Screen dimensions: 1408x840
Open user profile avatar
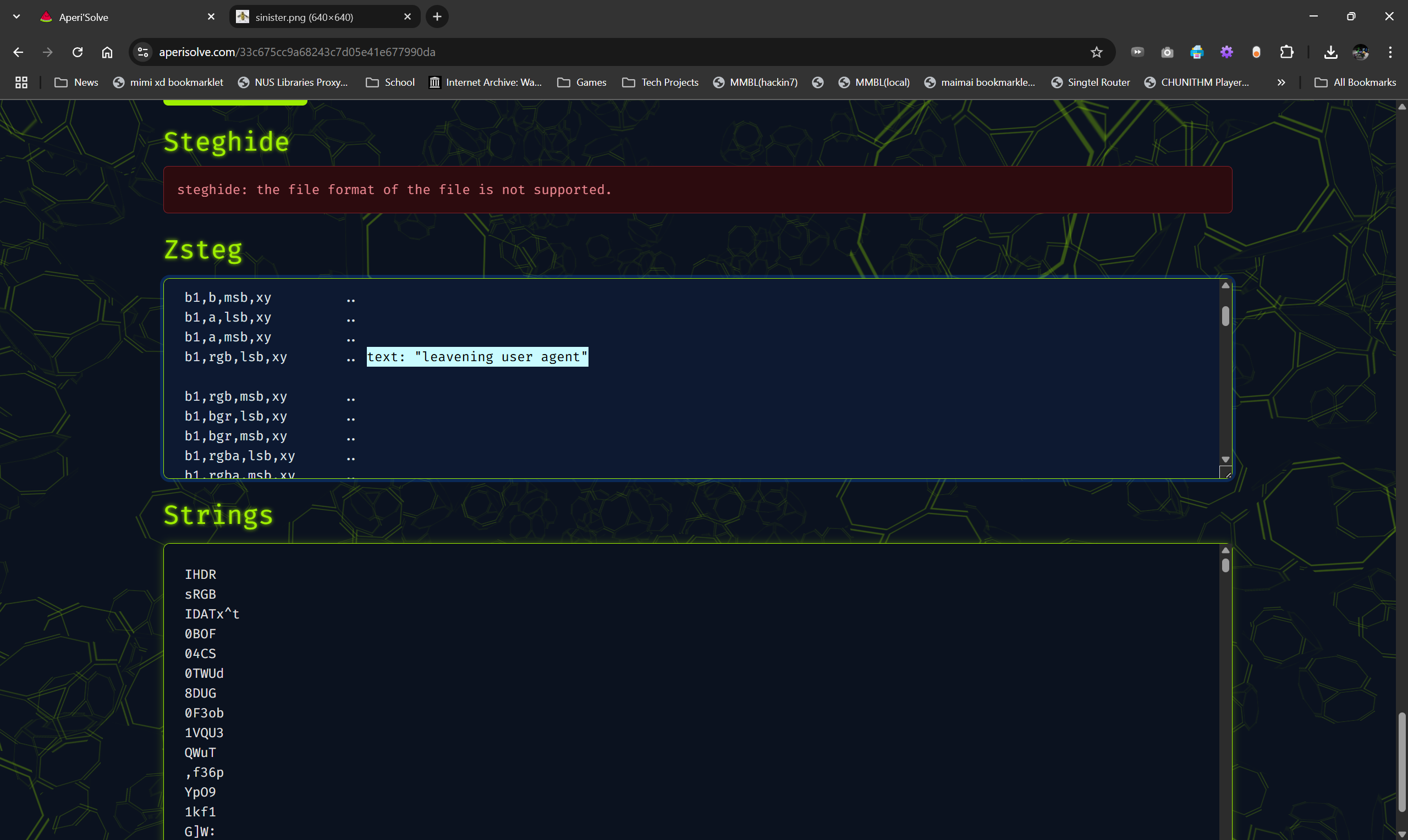(1361, 52)
